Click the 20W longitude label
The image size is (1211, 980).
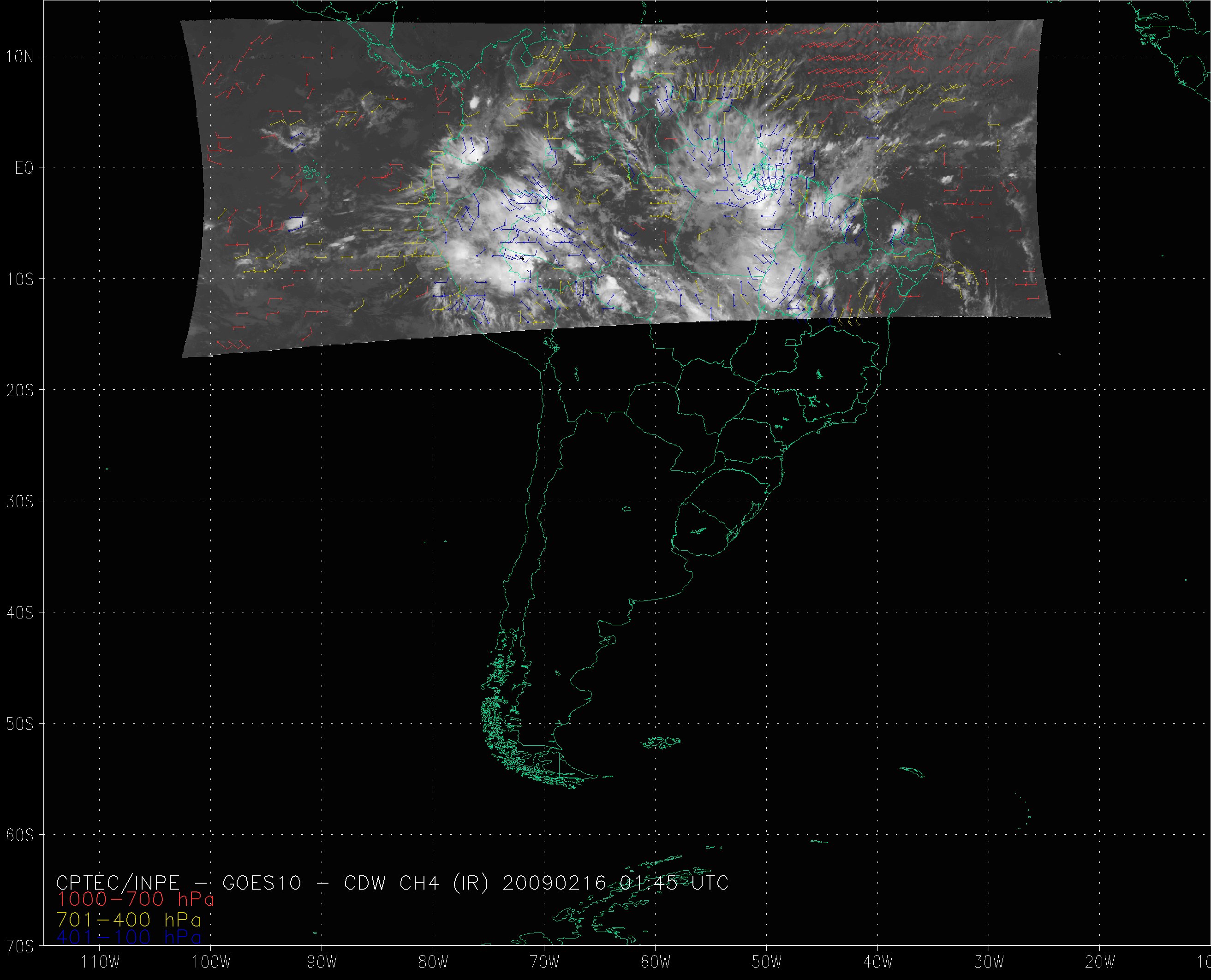point(1100,962)
